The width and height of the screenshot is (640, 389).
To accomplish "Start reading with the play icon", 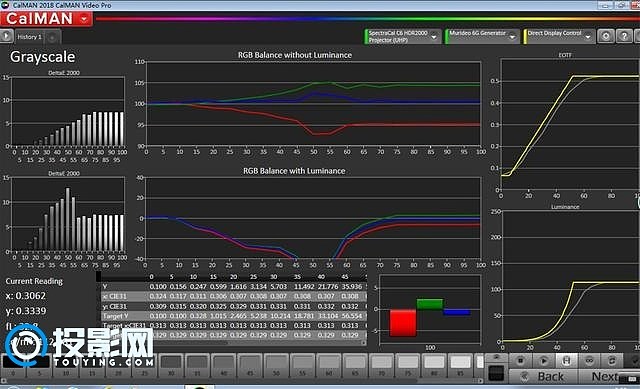I will click(543, 361).
